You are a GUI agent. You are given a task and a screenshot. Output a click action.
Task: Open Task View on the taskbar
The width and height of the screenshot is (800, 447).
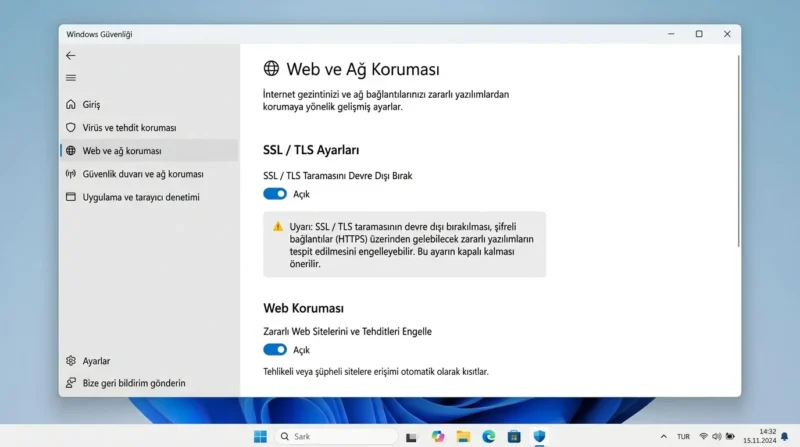(x=411, y=437)
